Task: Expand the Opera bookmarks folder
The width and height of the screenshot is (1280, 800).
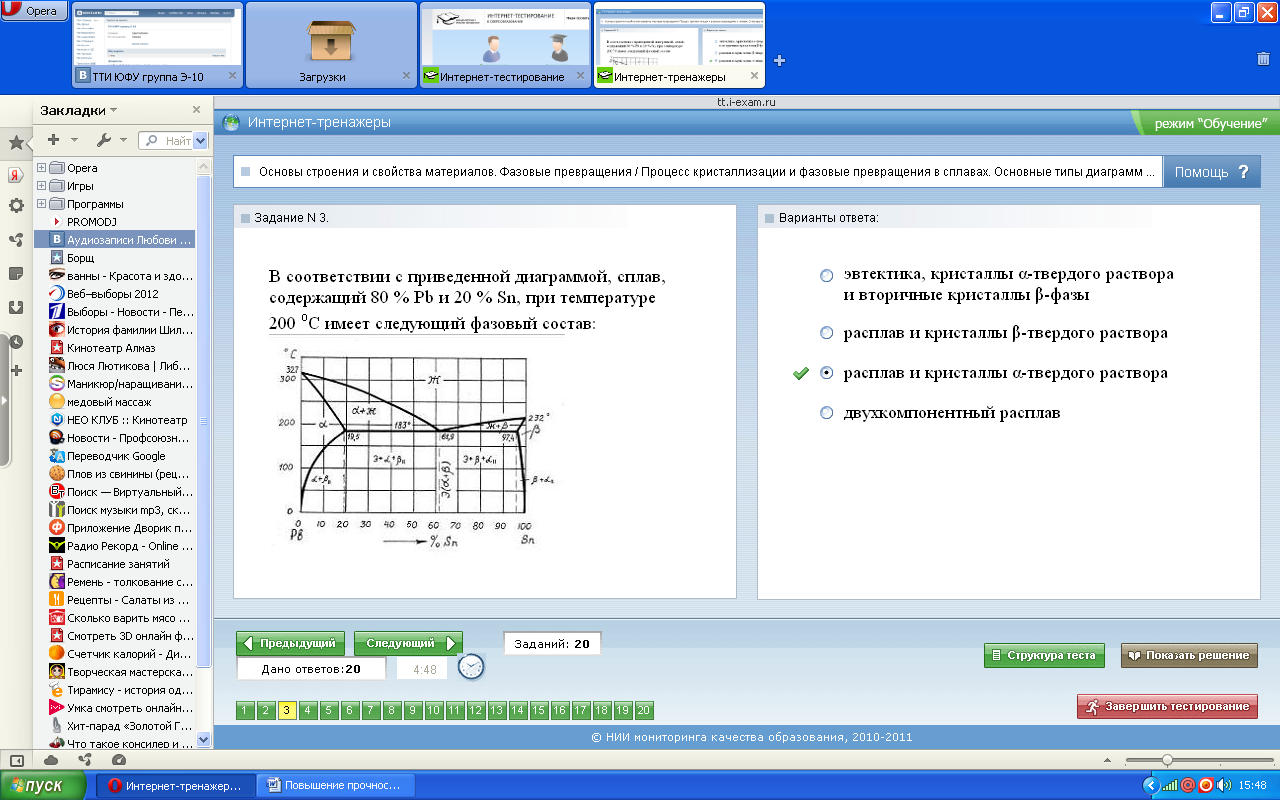Action: pyautogui.click(x=41, y=168)
